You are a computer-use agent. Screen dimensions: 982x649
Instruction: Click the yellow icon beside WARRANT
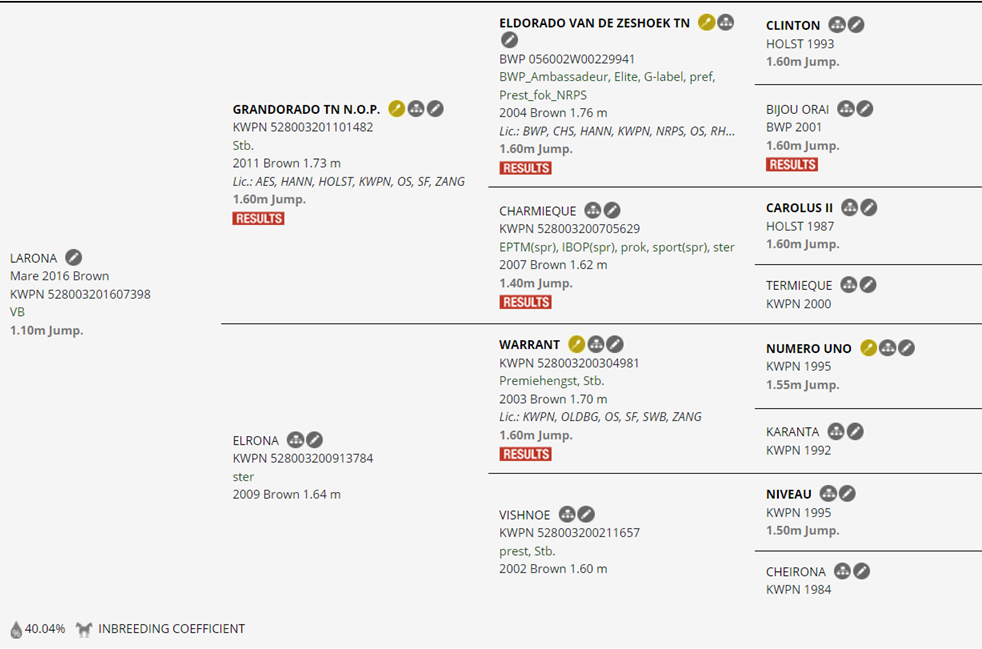(577, 345)
